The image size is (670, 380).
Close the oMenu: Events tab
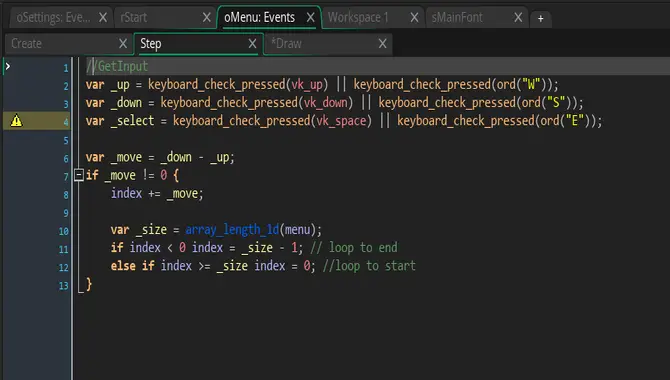(x=311, y=18)
